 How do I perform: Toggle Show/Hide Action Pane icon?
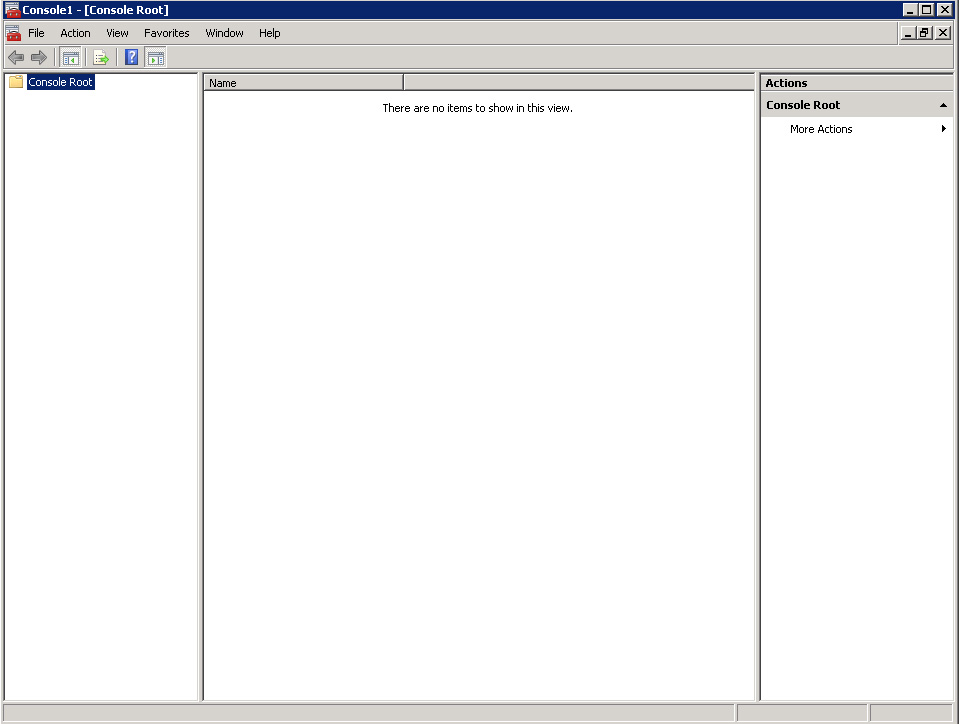[x=156, y=57]
